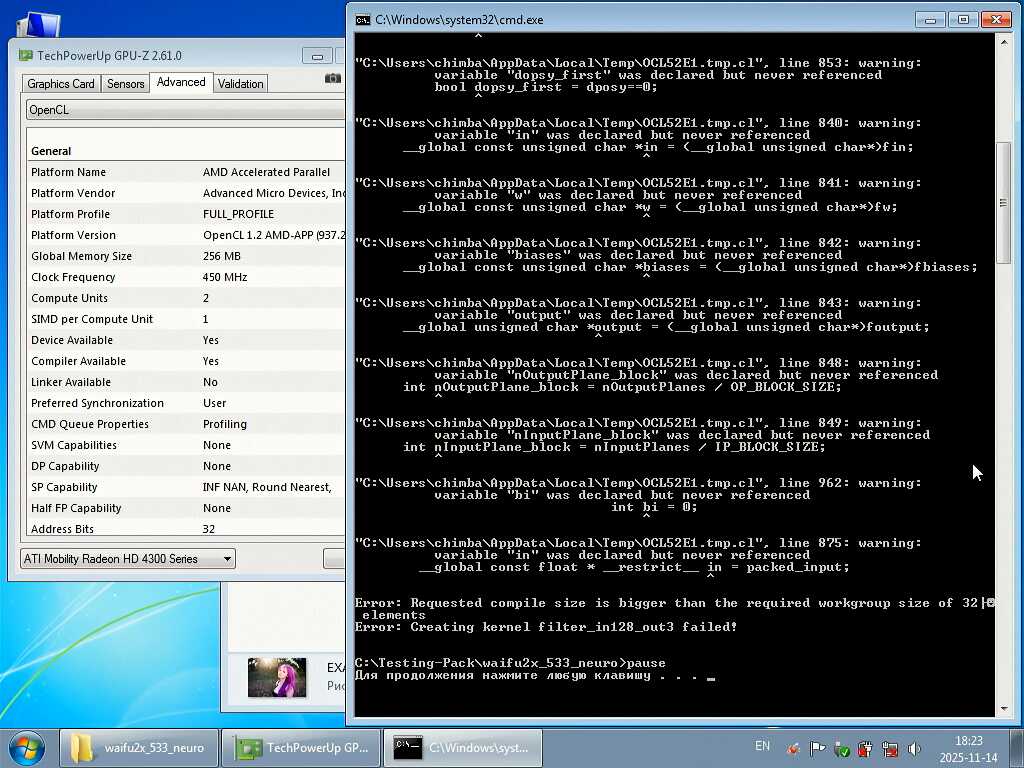1024x768 pixels.
Task: Click the GPU-Z screenshot camera icon
Action: 333,78
